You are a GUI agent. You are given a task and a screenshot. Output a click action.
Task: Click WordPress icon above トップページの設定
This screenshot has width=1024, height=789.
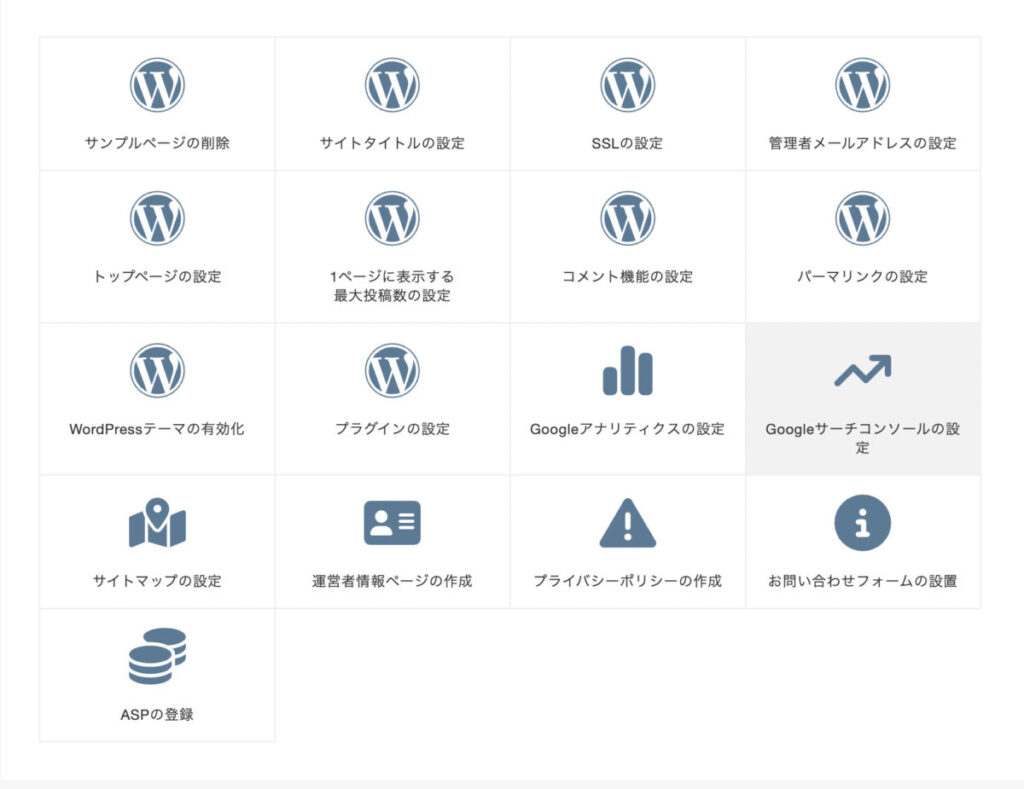157,218
